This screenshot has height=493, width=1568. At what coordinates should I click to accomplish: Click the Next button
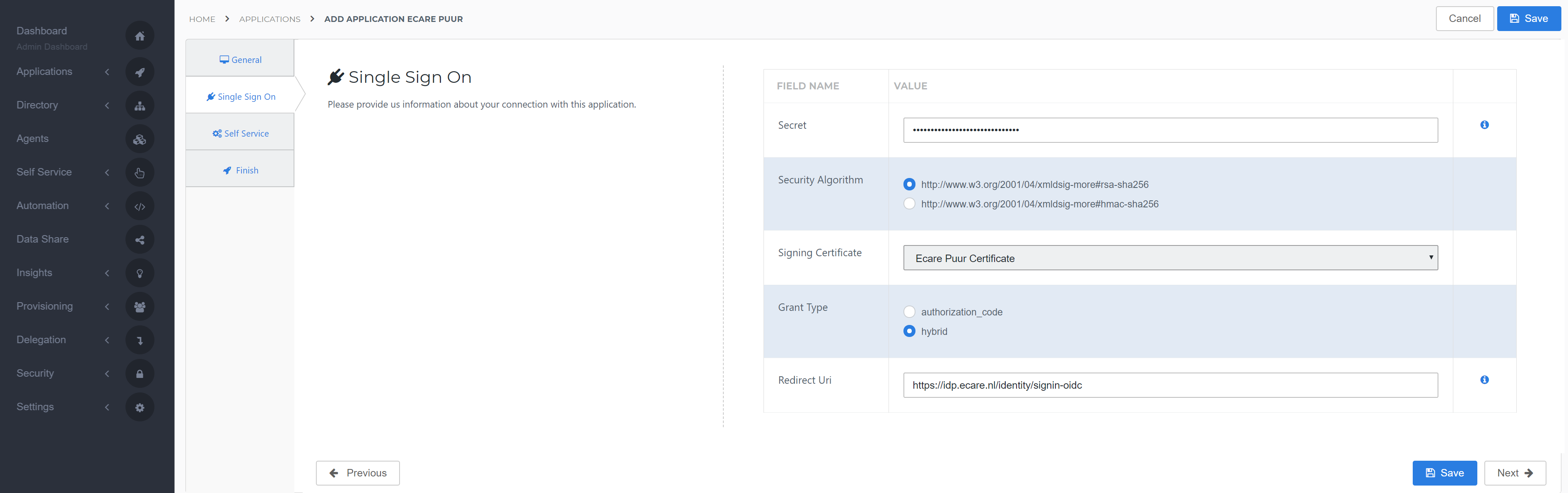pos(1515,473)
